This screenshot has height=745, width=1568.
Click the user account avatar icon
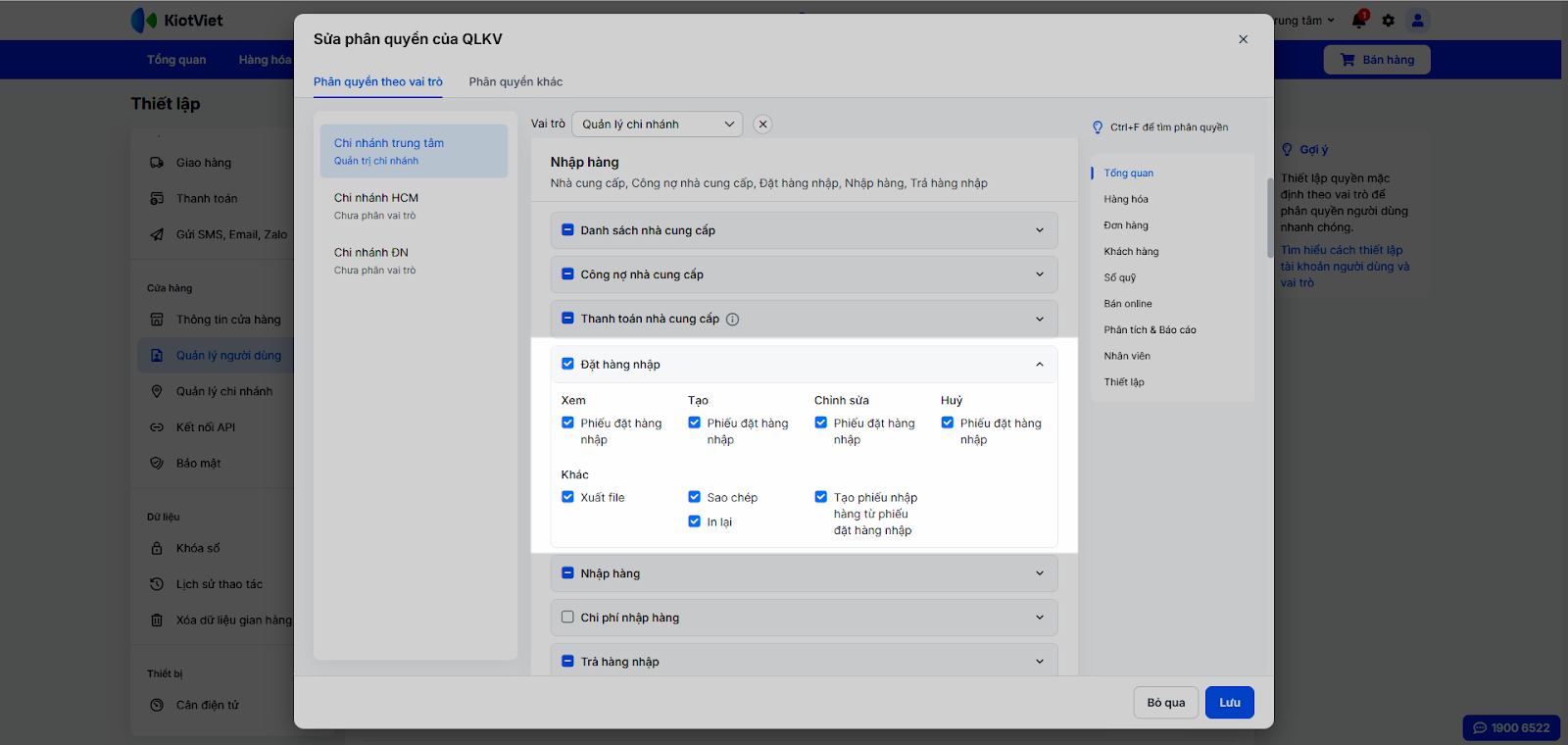click(x=1417, y=21)
